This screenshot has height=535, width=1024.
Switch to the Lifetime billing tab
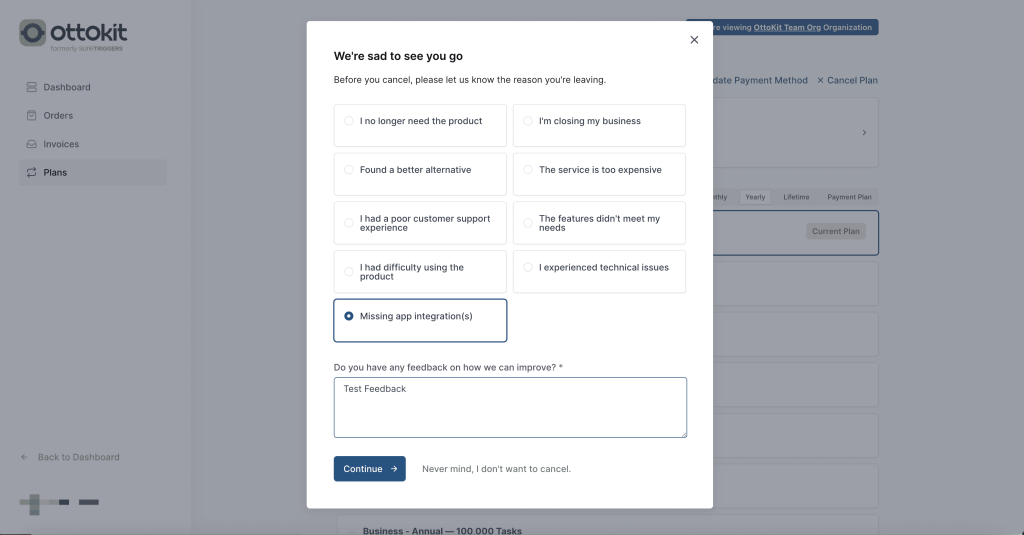(x=797, y=197)
